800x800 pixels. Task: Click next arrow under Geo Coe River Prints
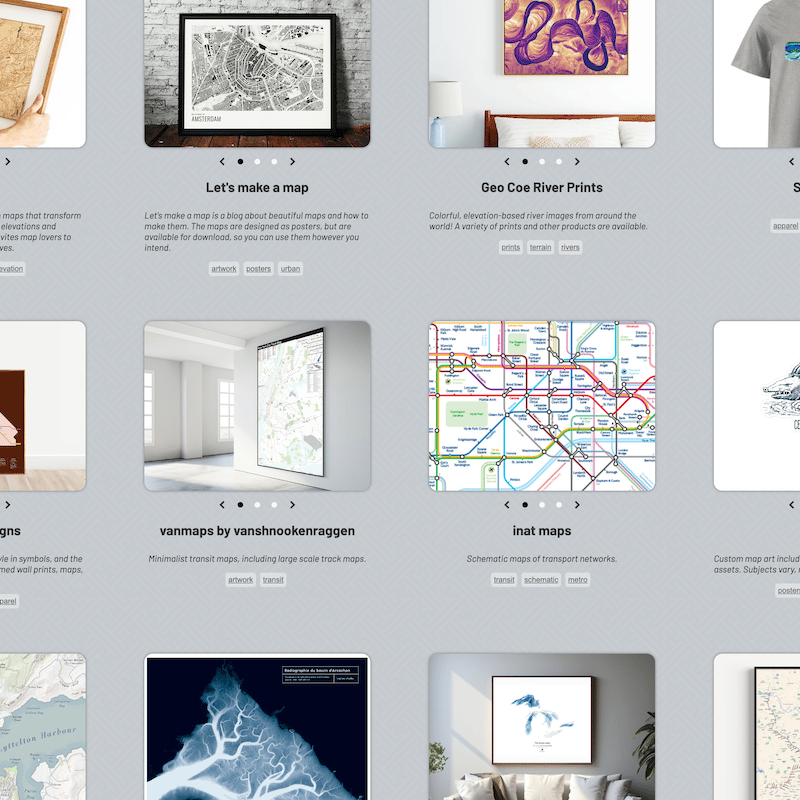[x=577, y=162]
